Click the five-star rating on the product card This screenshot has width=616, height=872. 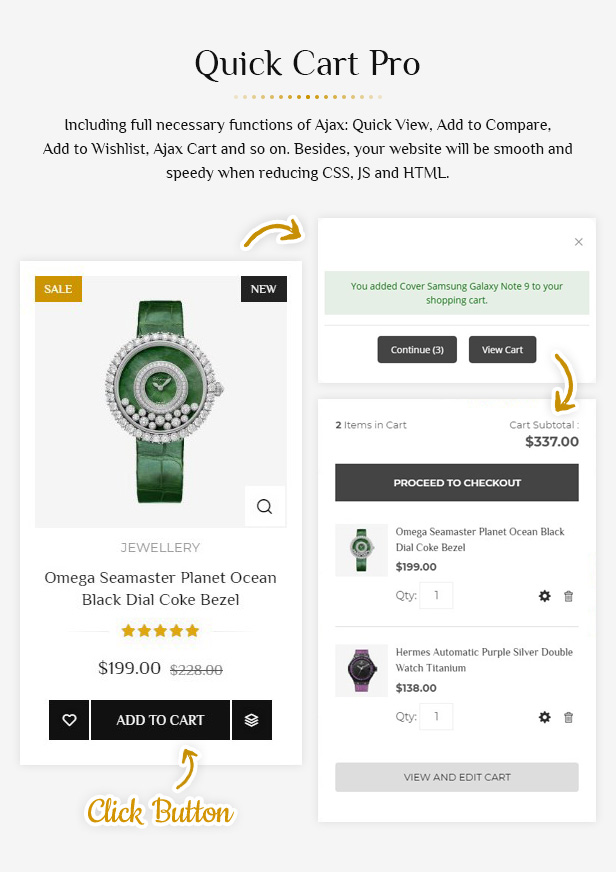click(x=160, y=631)
